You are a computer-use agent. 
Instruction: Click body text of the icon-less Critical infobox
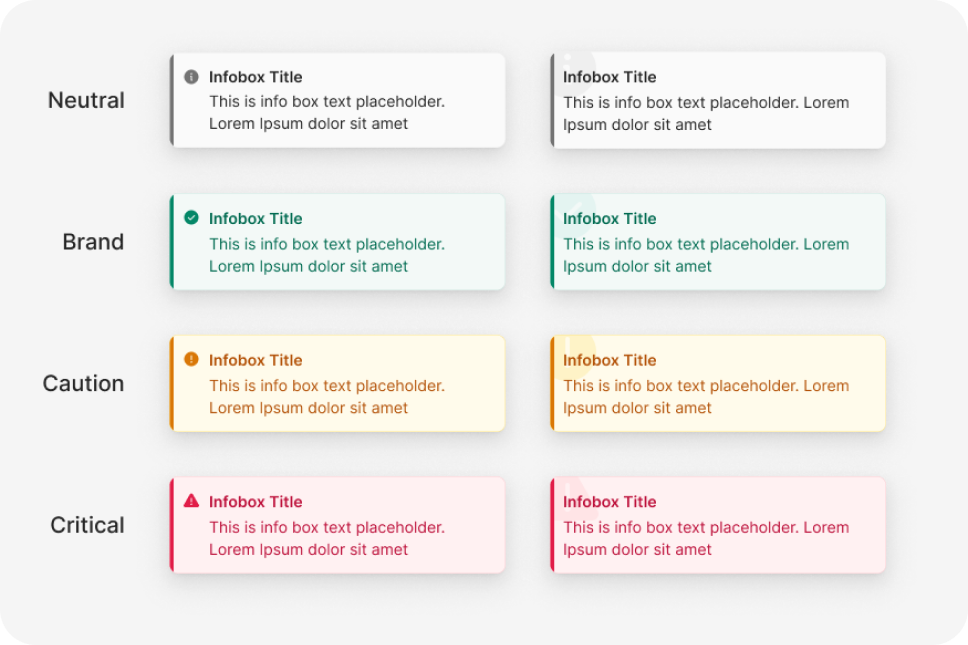tap(705, 538)
